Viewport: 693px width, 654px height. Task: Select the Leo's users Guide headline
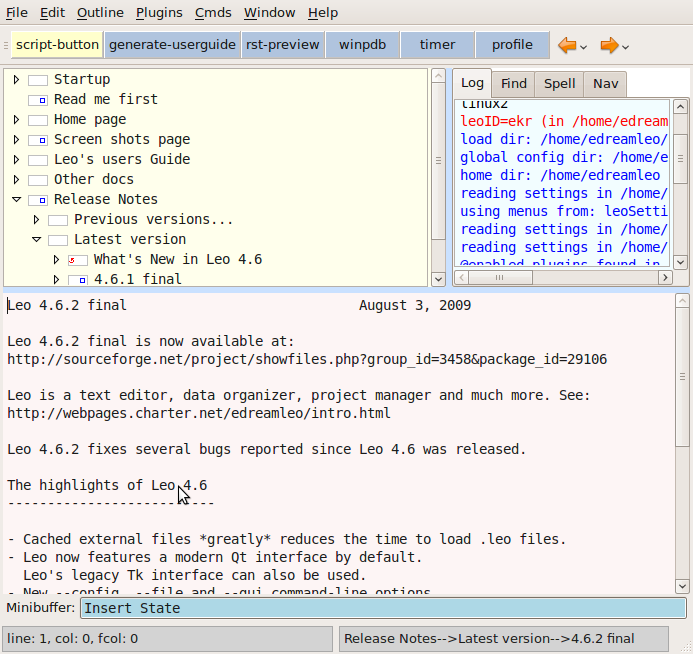click(122, 160)
